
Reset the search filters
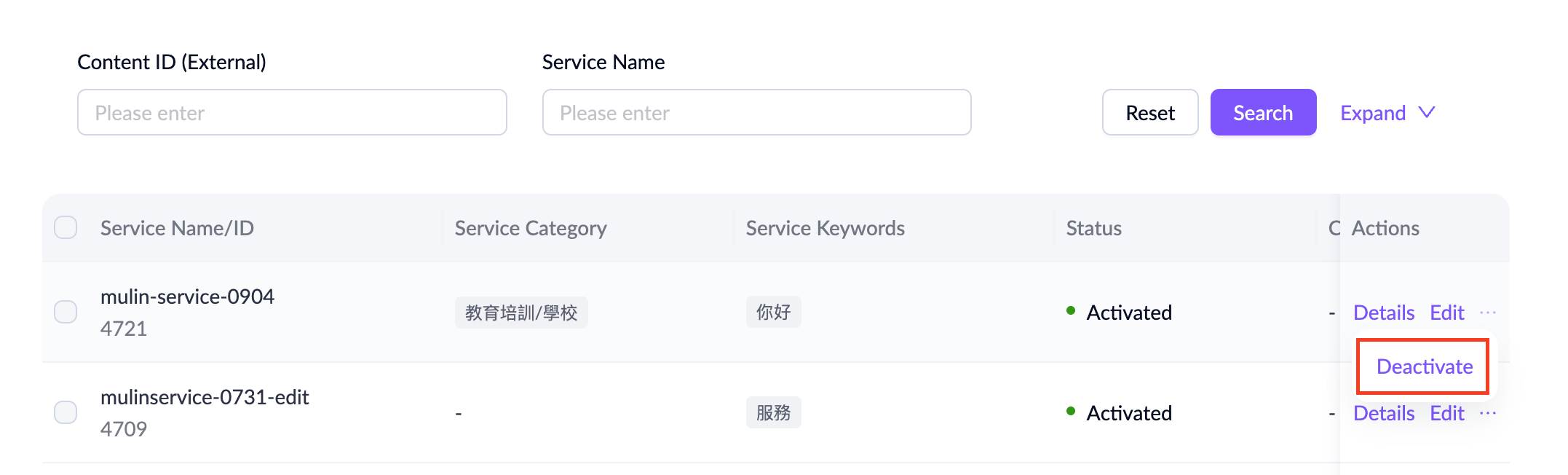(x=1149, y=112)
